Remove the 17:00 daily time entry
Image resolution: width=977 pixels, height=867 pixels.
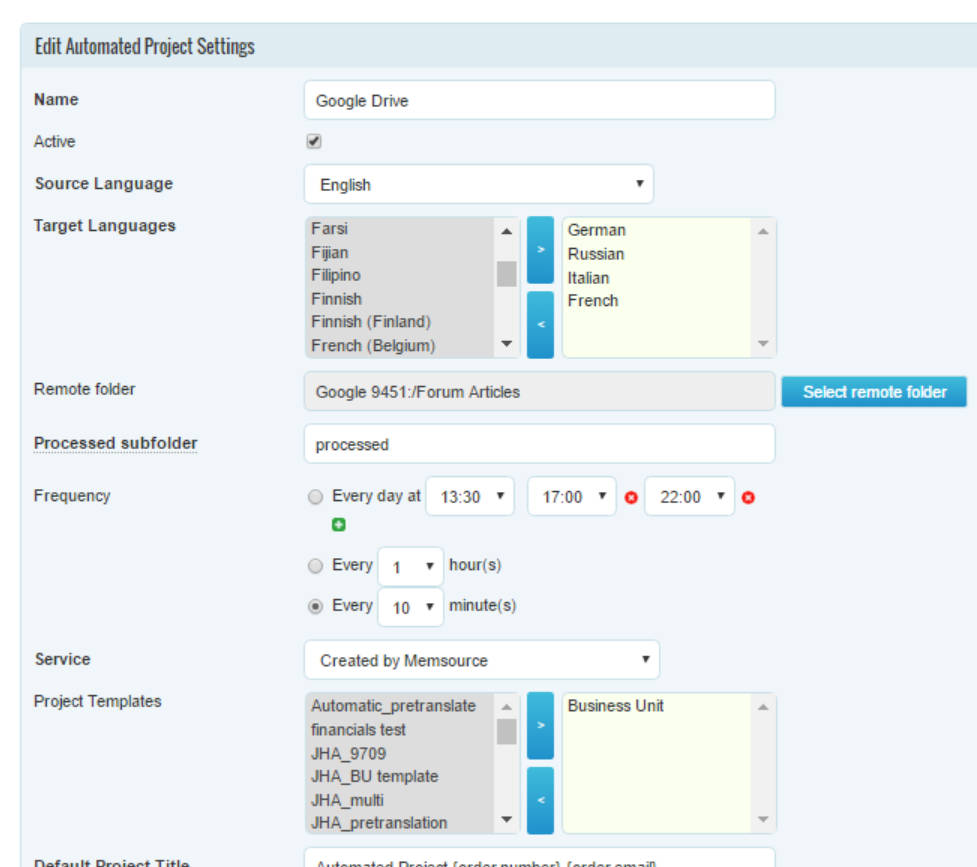631,497
